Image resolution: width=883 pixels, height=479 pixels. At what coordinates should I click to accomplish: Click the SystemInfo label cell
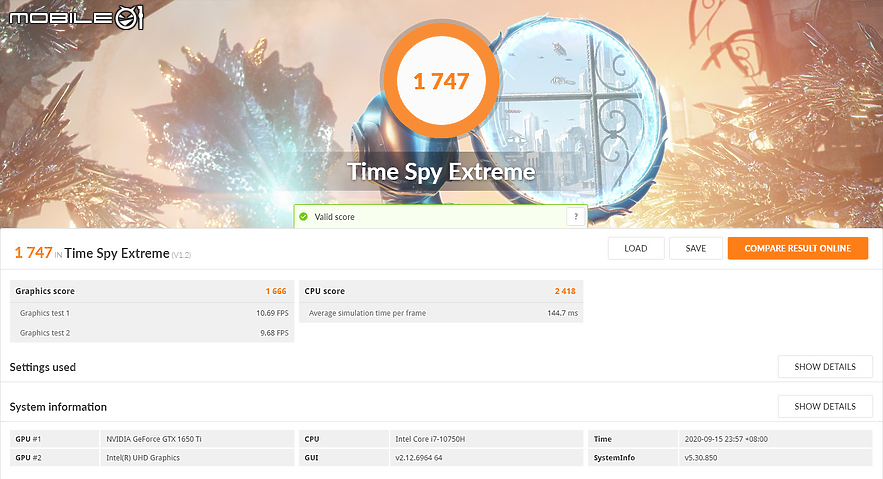(x=633, y=458)
